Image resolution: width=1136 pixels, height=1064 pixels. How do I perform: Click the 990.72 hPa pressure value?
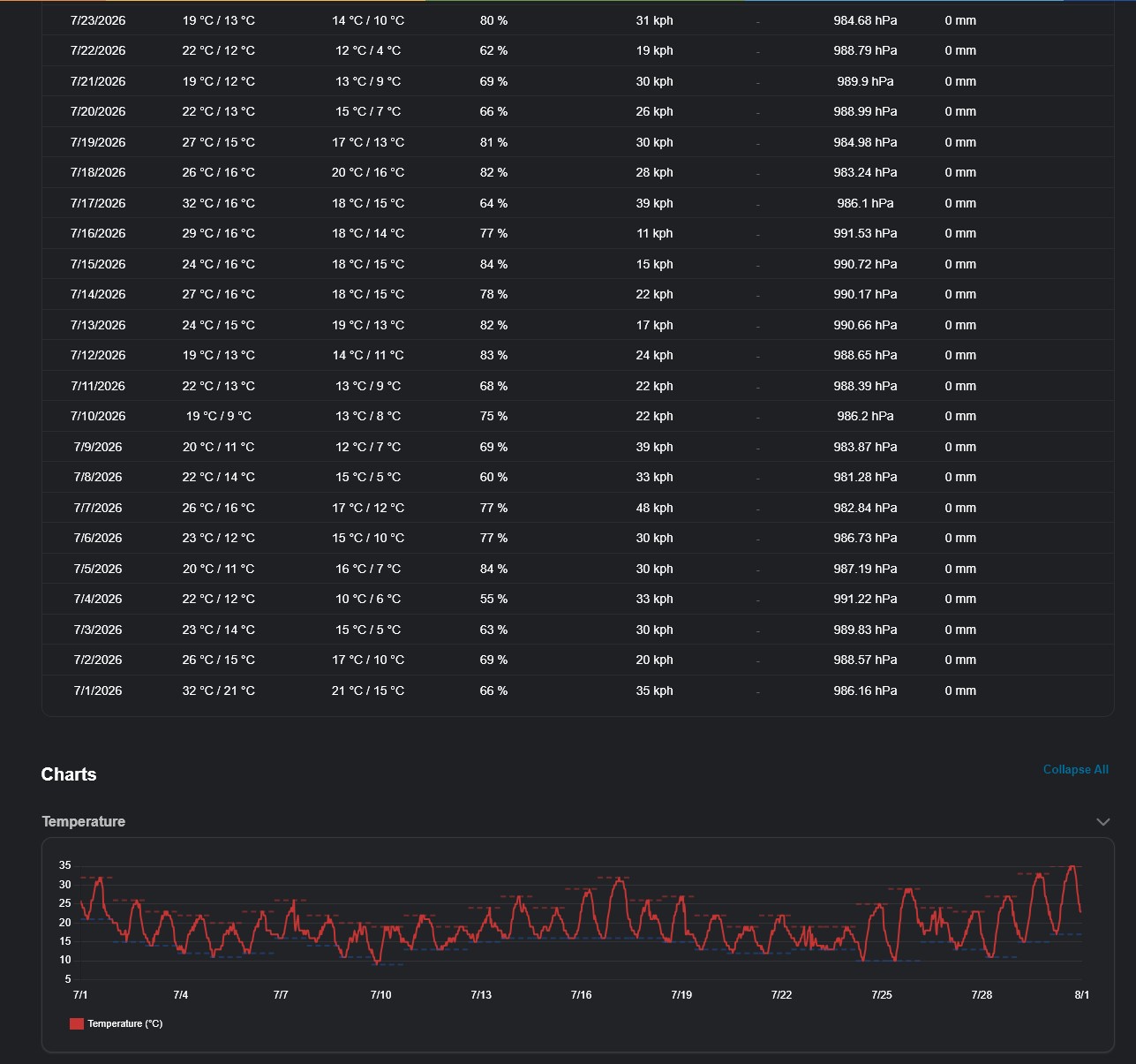click(x=865, y=264)
